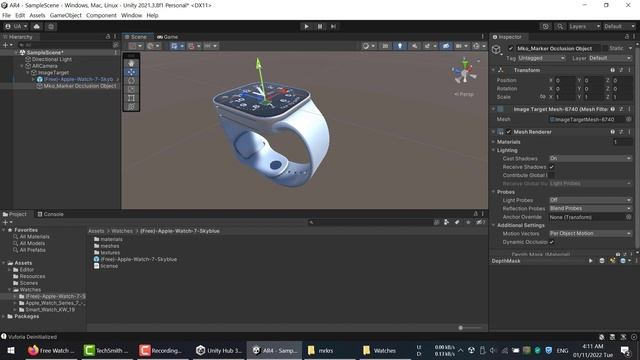Viewport: 640px width, 360px height.
Task: Start Play mode
Action: click(307, 27)
